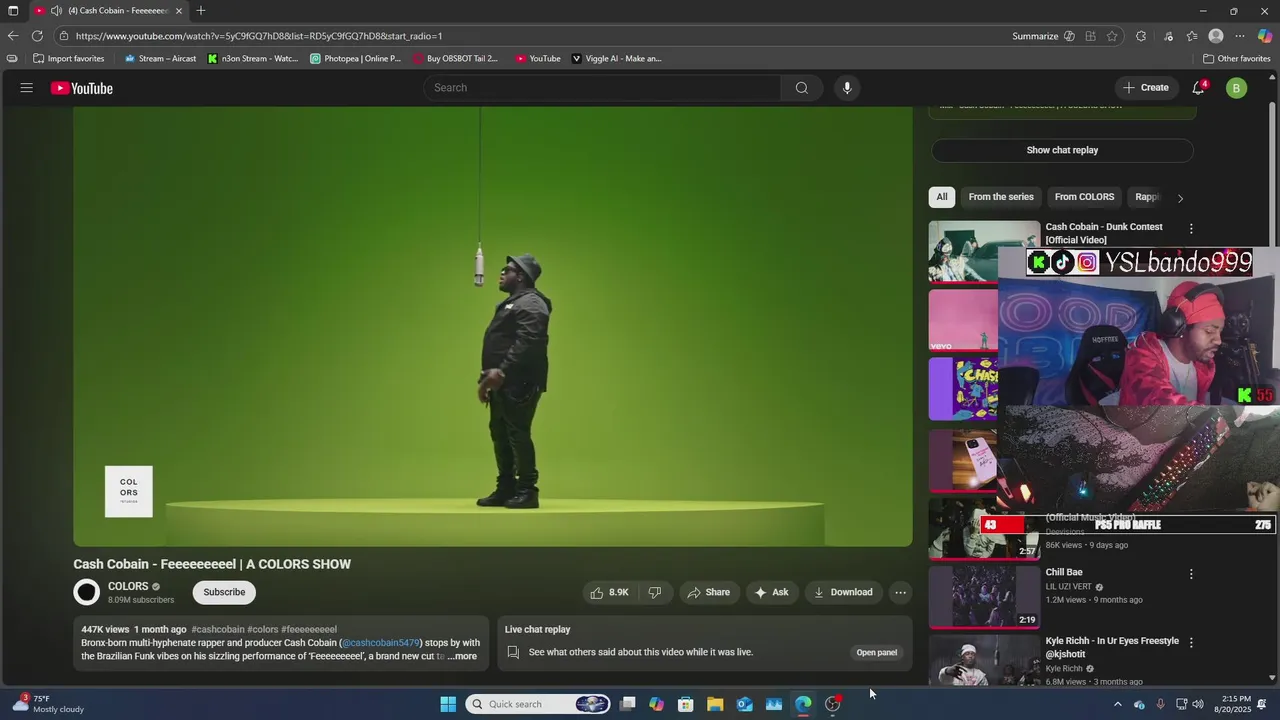Go to YouTube home via the logo

pos(82,88)
